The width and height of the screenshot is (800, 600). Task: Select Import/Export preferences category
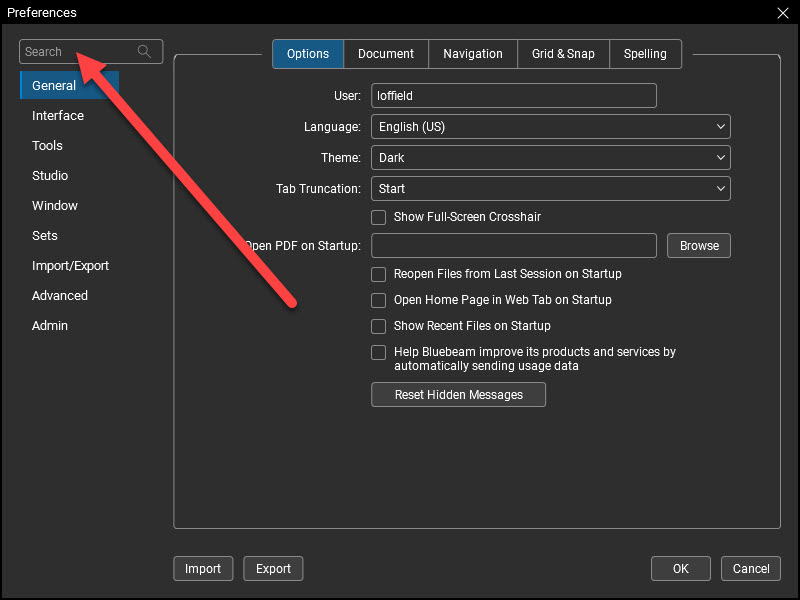(70, 266)
